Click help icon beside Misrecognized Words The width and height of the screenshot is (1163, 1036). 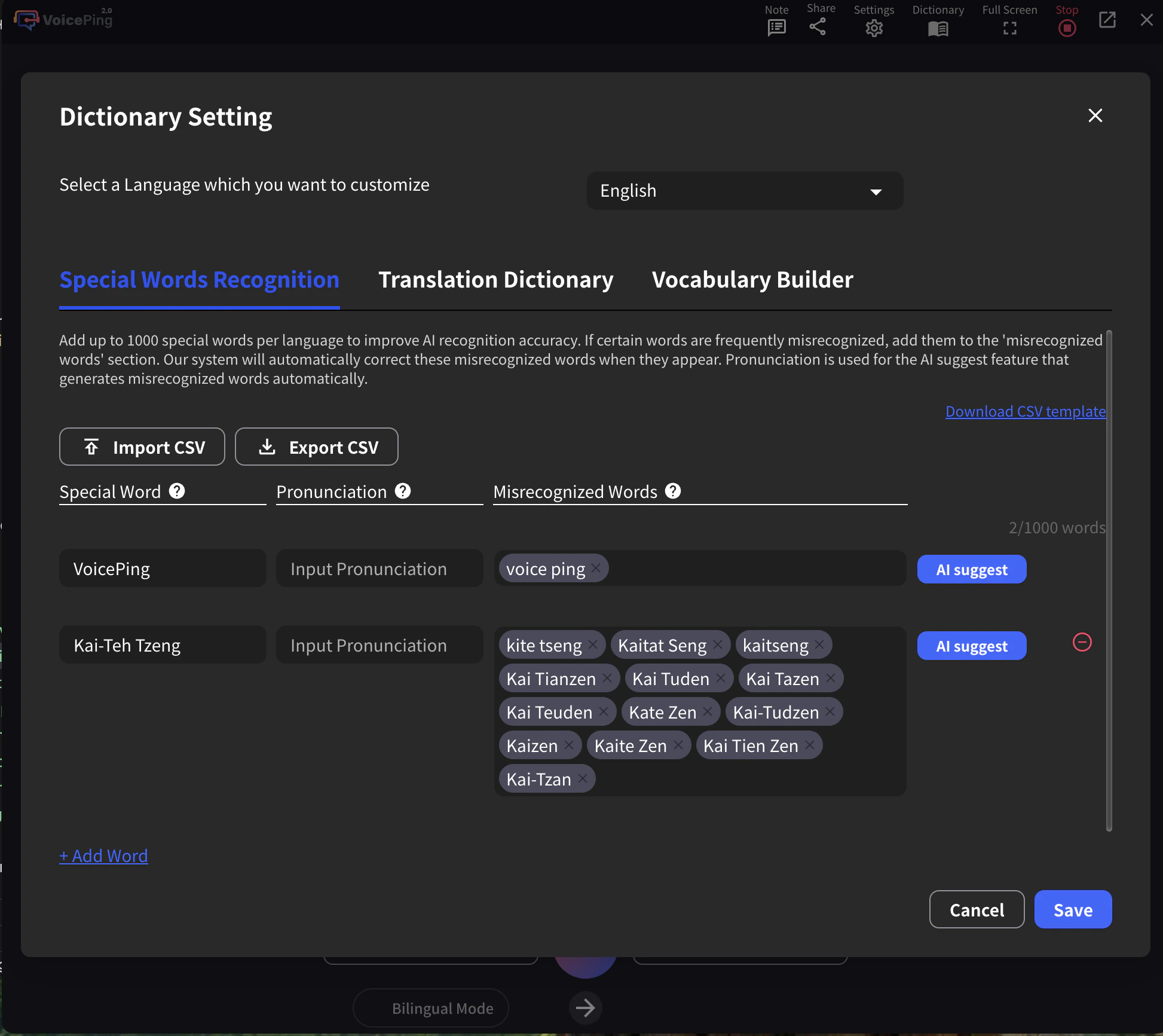(673, 491)
